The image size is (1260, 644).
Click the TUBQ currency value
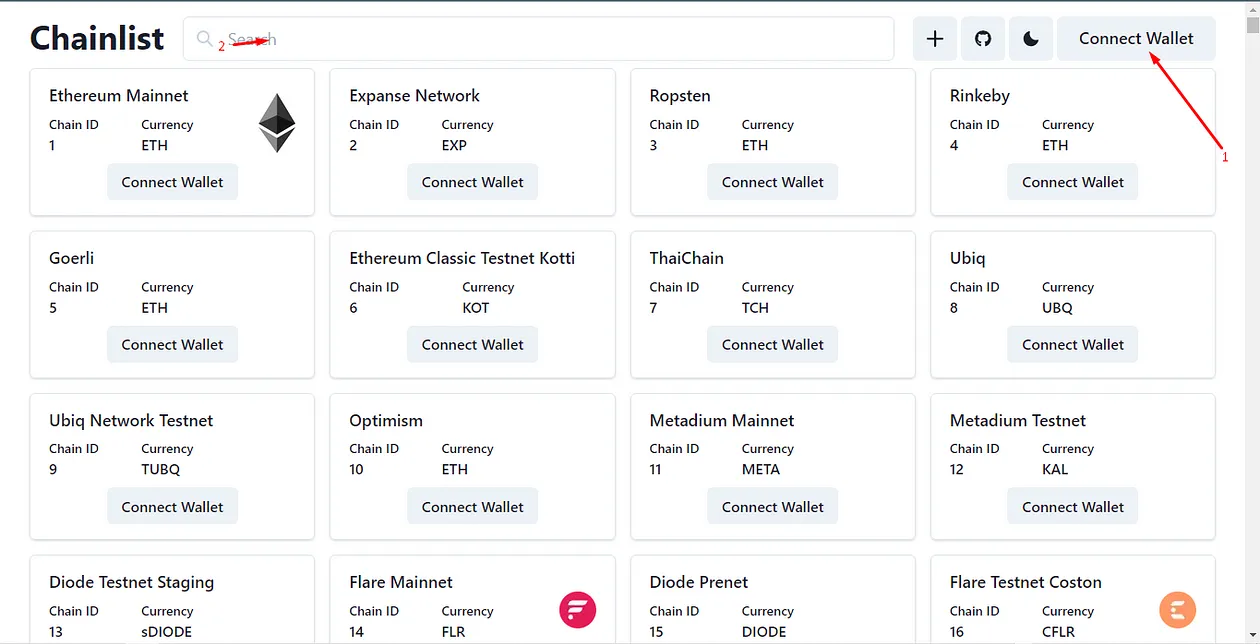click(161, 470)
